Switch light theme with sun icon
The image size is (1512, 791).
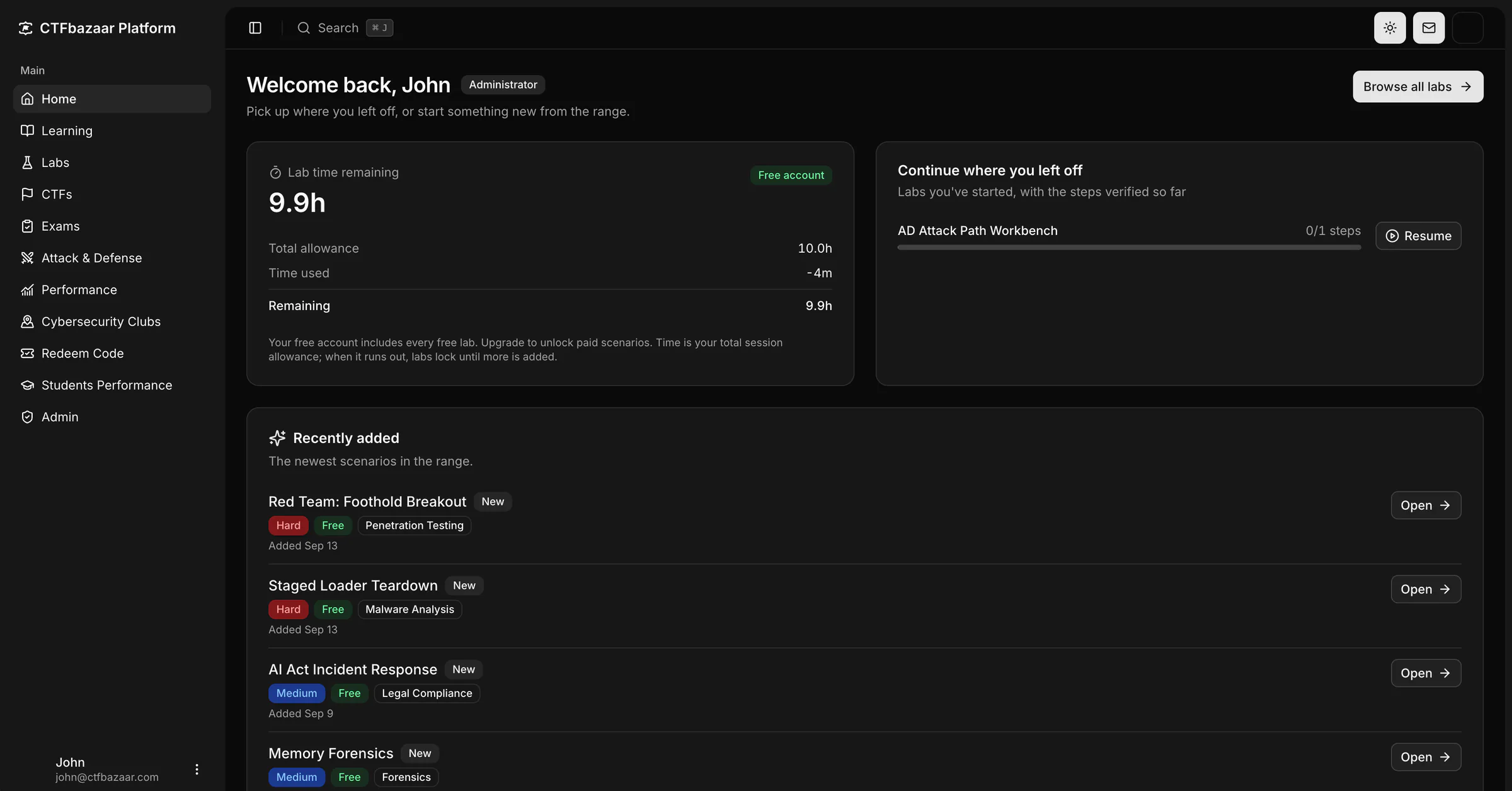tap(1390, 28)
